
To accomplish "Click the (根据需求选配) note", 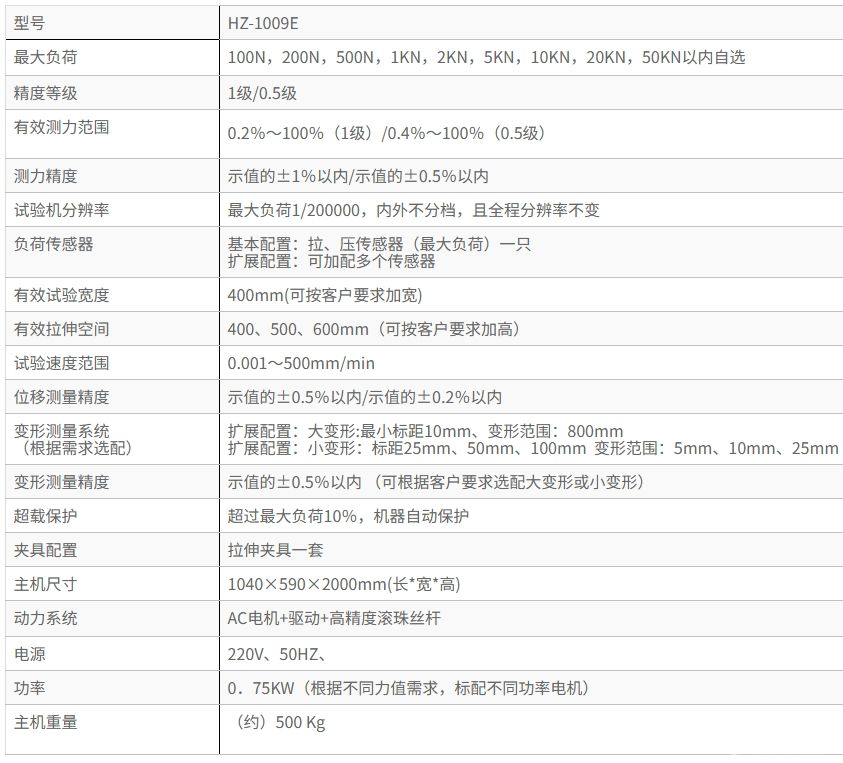I will pos(73,448).
